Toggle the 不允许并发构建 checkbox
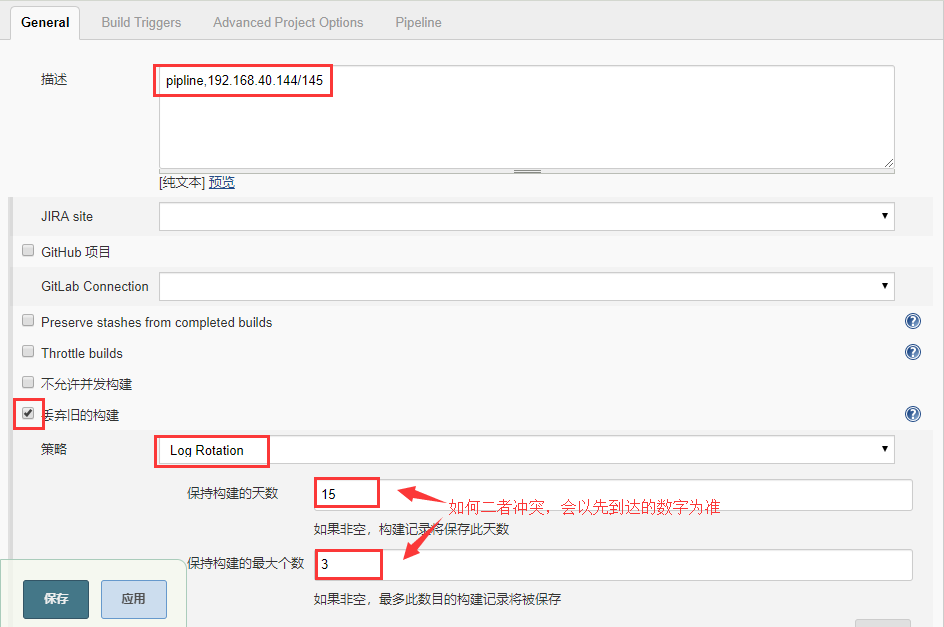944x627 pixels. click(x=28, y=383)
